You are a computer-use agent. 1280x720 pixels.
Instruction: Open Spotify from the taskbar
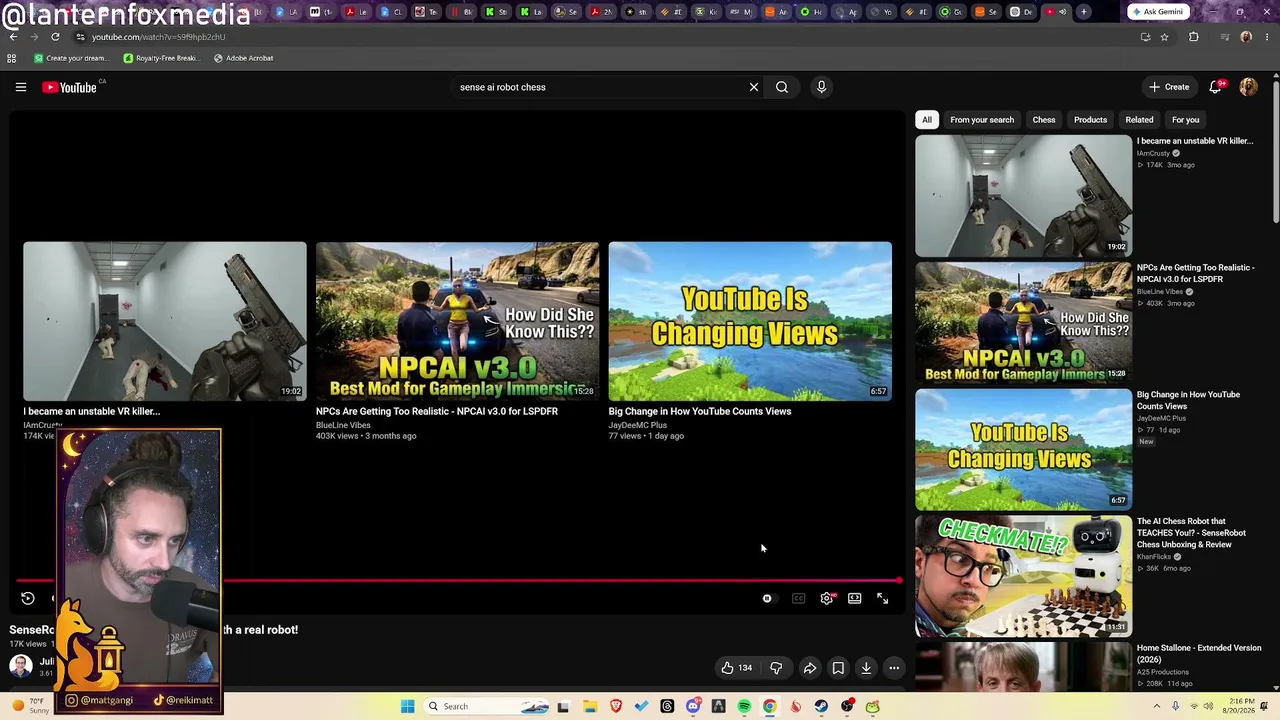coord(744,706)
